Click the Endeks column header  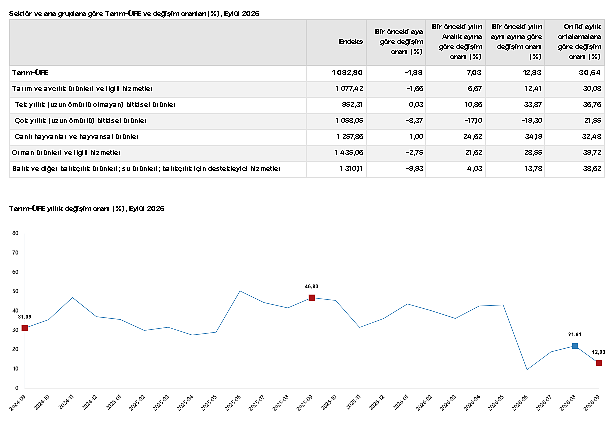tap(351, 42)
